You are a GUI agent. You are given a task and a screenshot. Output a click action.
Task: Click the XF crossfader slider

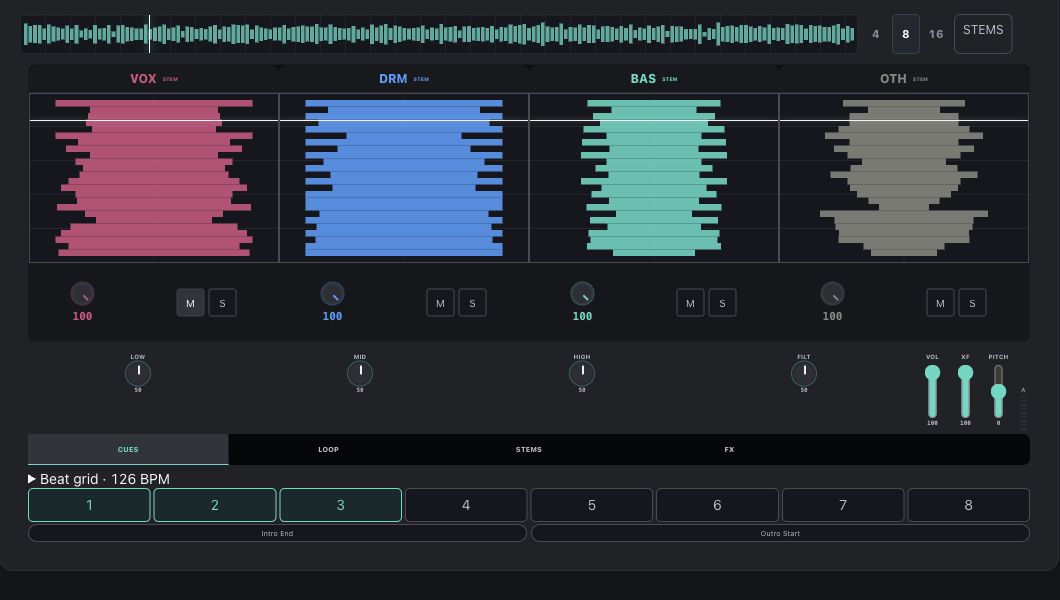pos(965,392)
